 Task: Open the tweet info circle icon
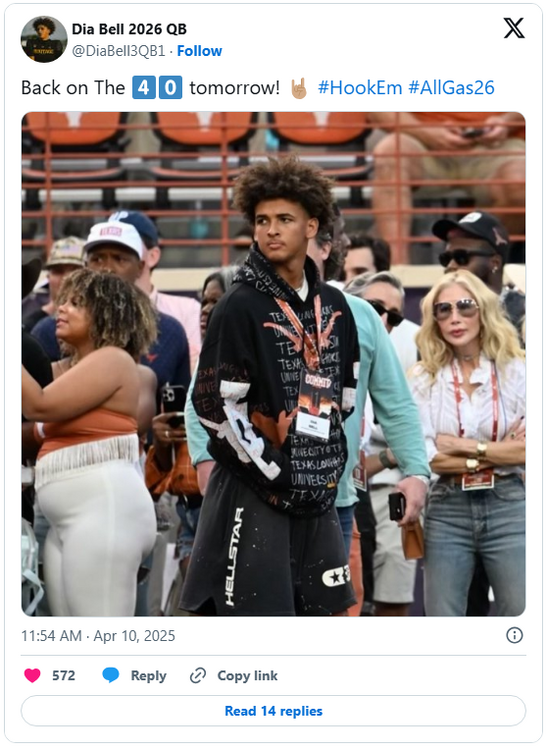514,635
